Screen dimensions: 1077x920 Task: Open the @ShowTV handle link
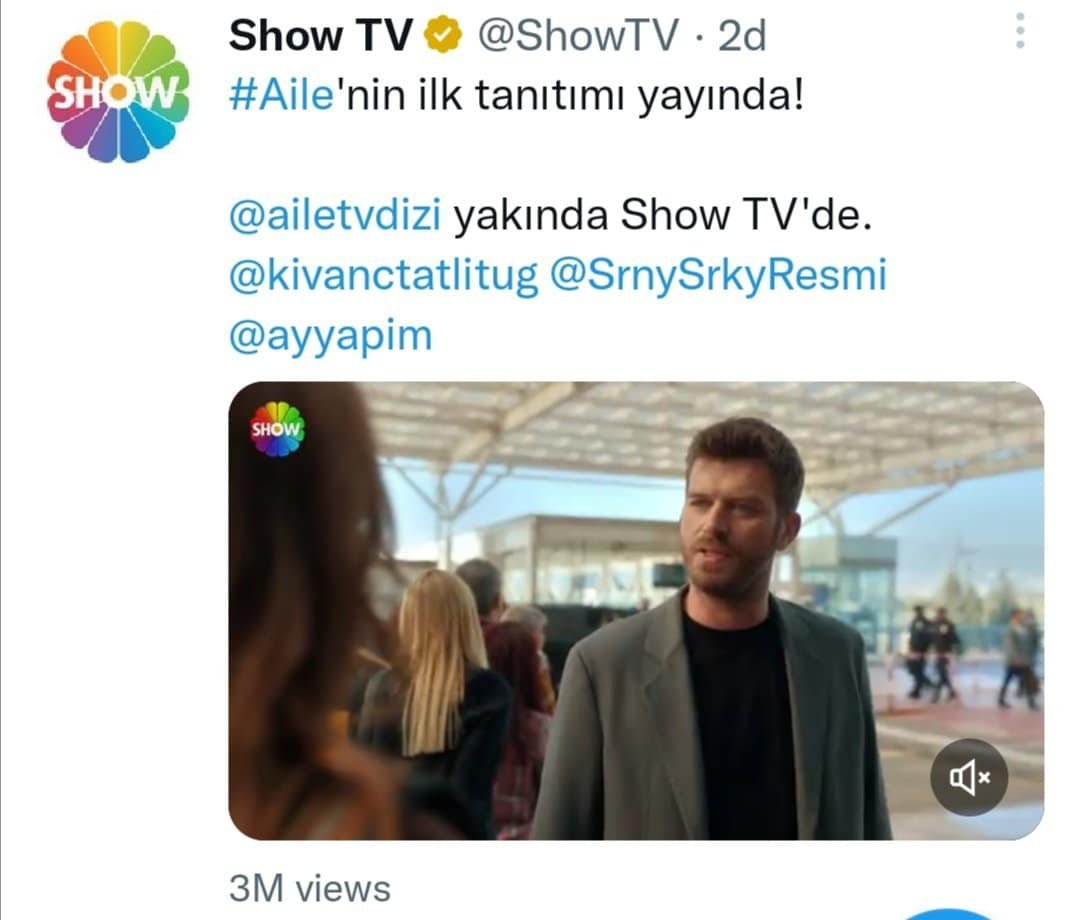coord(578,36)
